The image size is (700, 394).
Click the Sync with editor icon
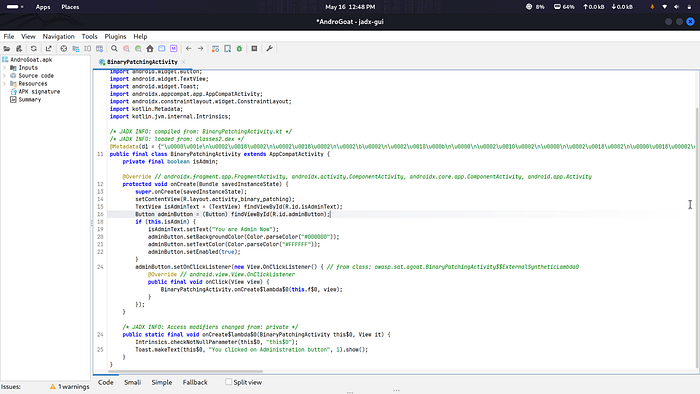point(64,49)
